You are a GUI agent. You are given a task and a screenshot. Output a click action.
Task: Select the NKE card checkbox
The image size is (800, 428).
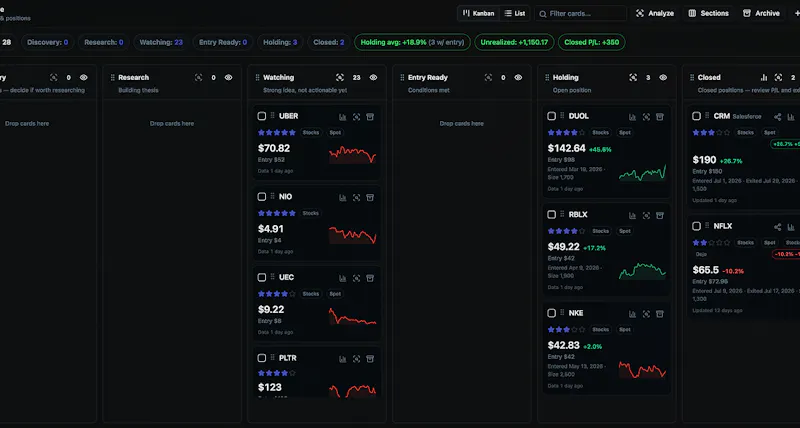(x=552, y=313)
